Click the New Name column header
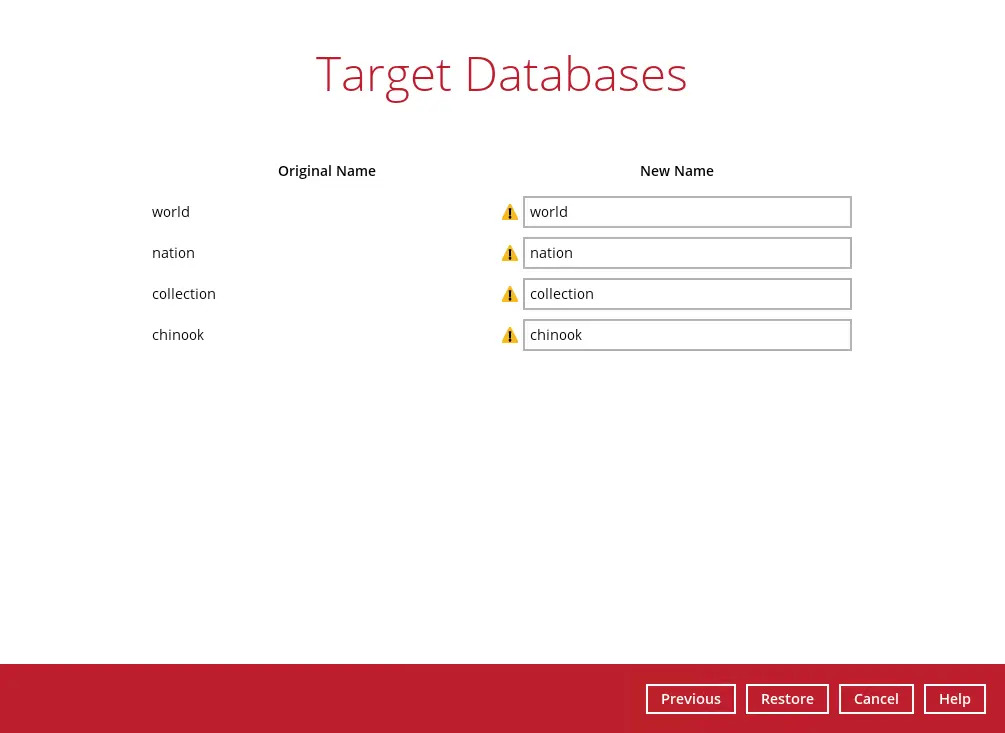This screenshot has width=1005, height=733. click(x=677, y=171)
